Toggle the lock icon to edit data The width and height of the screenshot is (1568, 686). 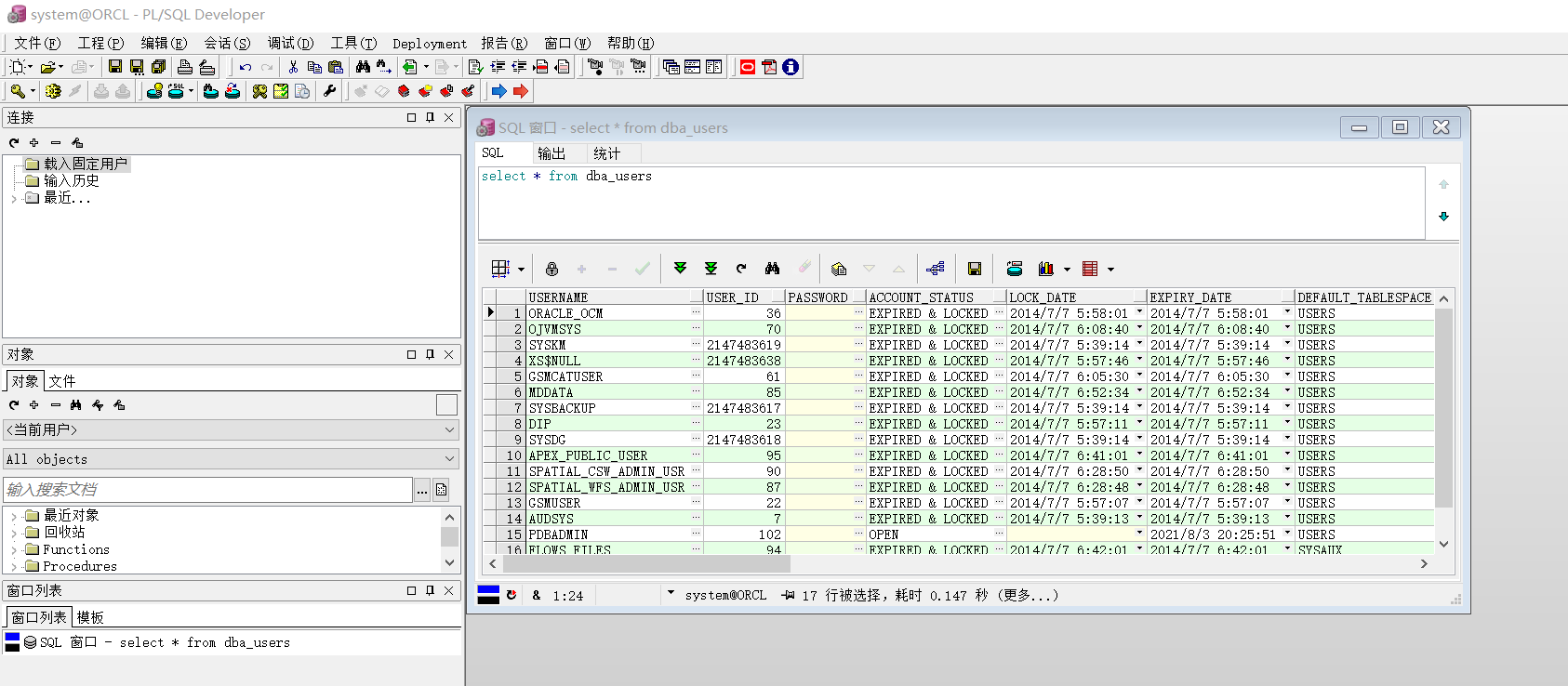click(x=551, y=269)
